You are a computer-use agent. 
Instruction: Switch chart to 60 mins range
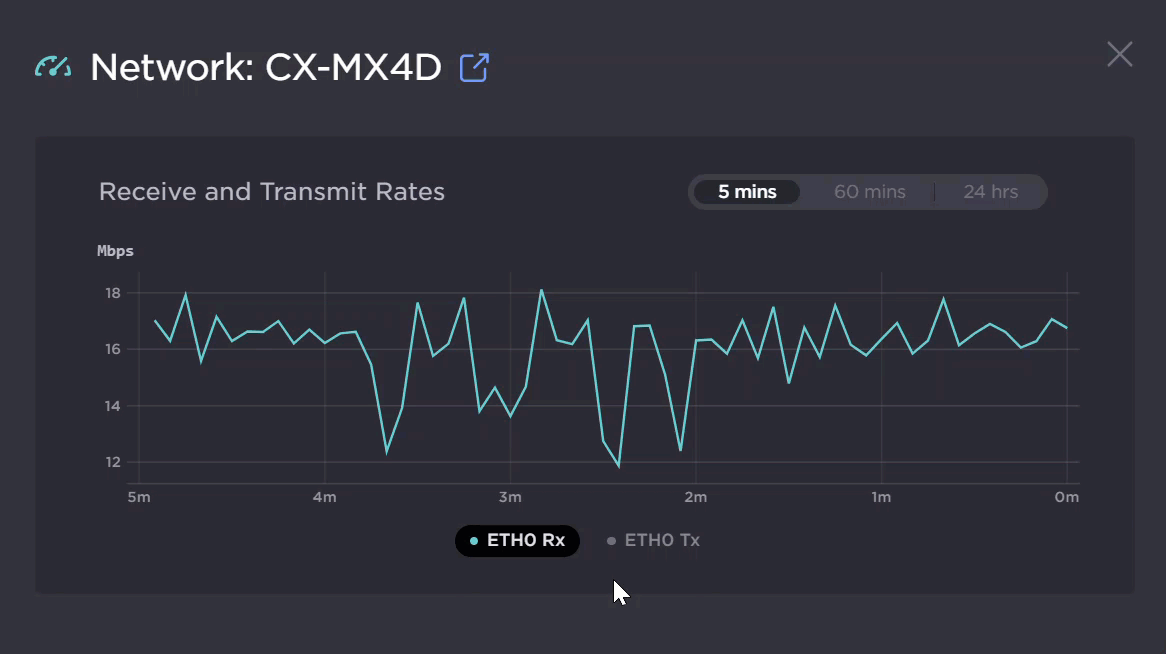[x=869, y=192]
